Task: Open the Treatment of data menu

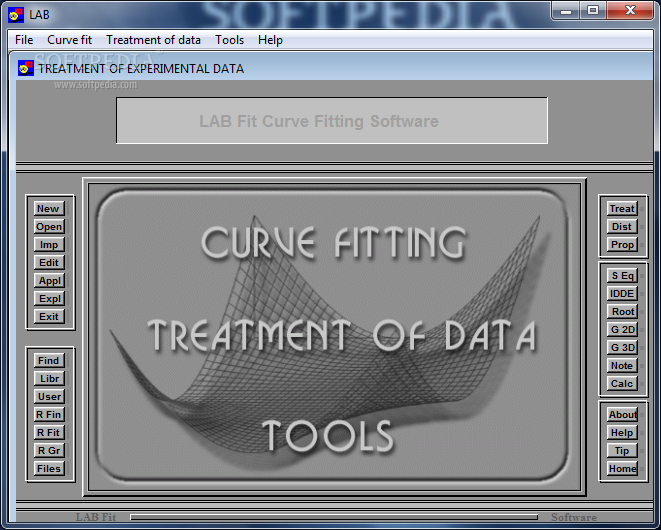Action: tap(153, 40)
